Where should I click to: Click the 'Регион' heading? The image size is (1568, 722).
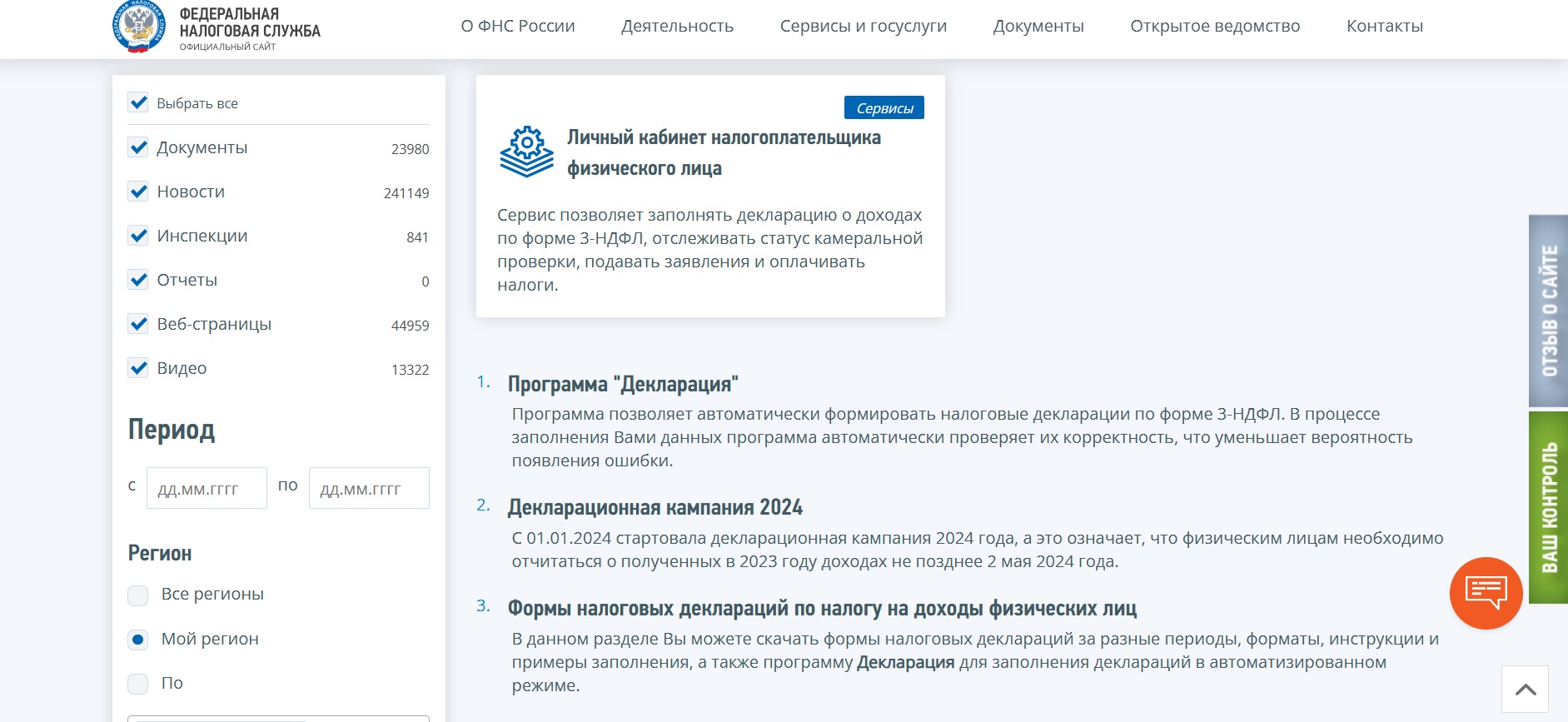[x=160, y=553]
